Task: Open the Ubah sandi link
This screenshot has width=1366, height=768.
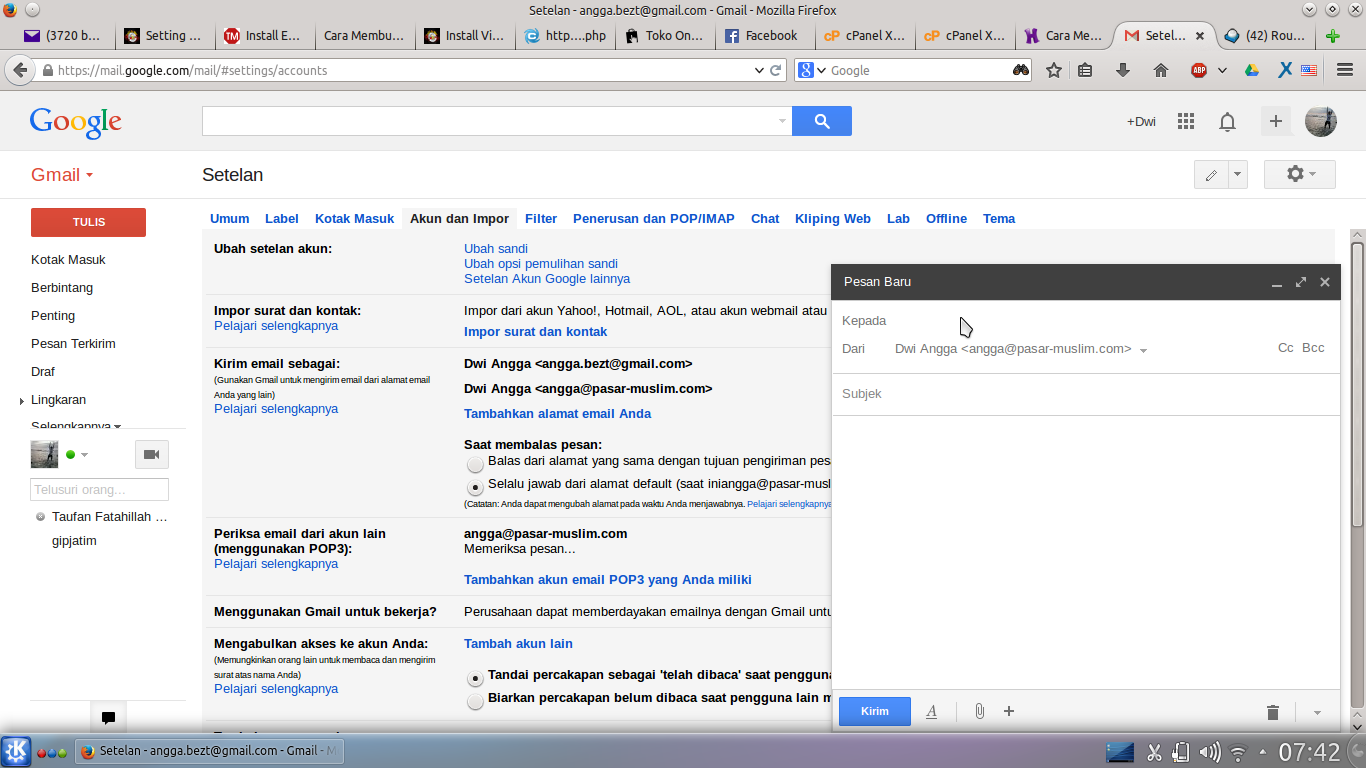Action: click(x=496, y=249)
